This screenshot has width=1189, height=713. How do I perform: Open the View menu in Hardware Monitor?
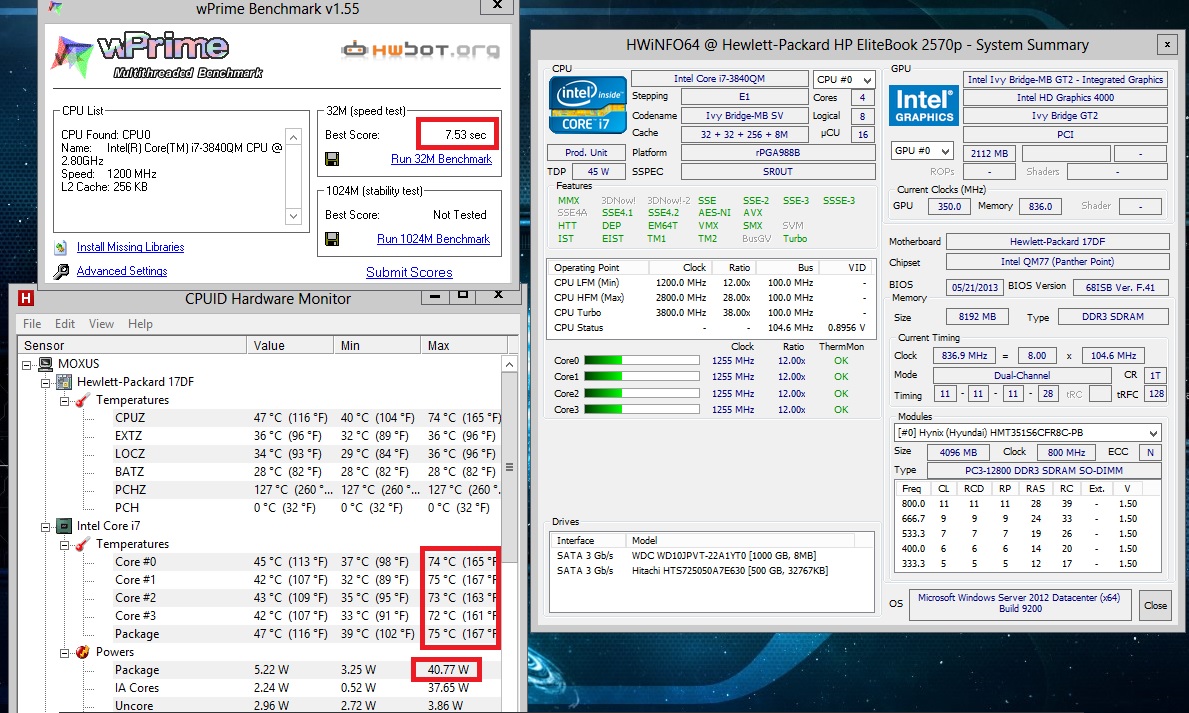coord(101,324)
